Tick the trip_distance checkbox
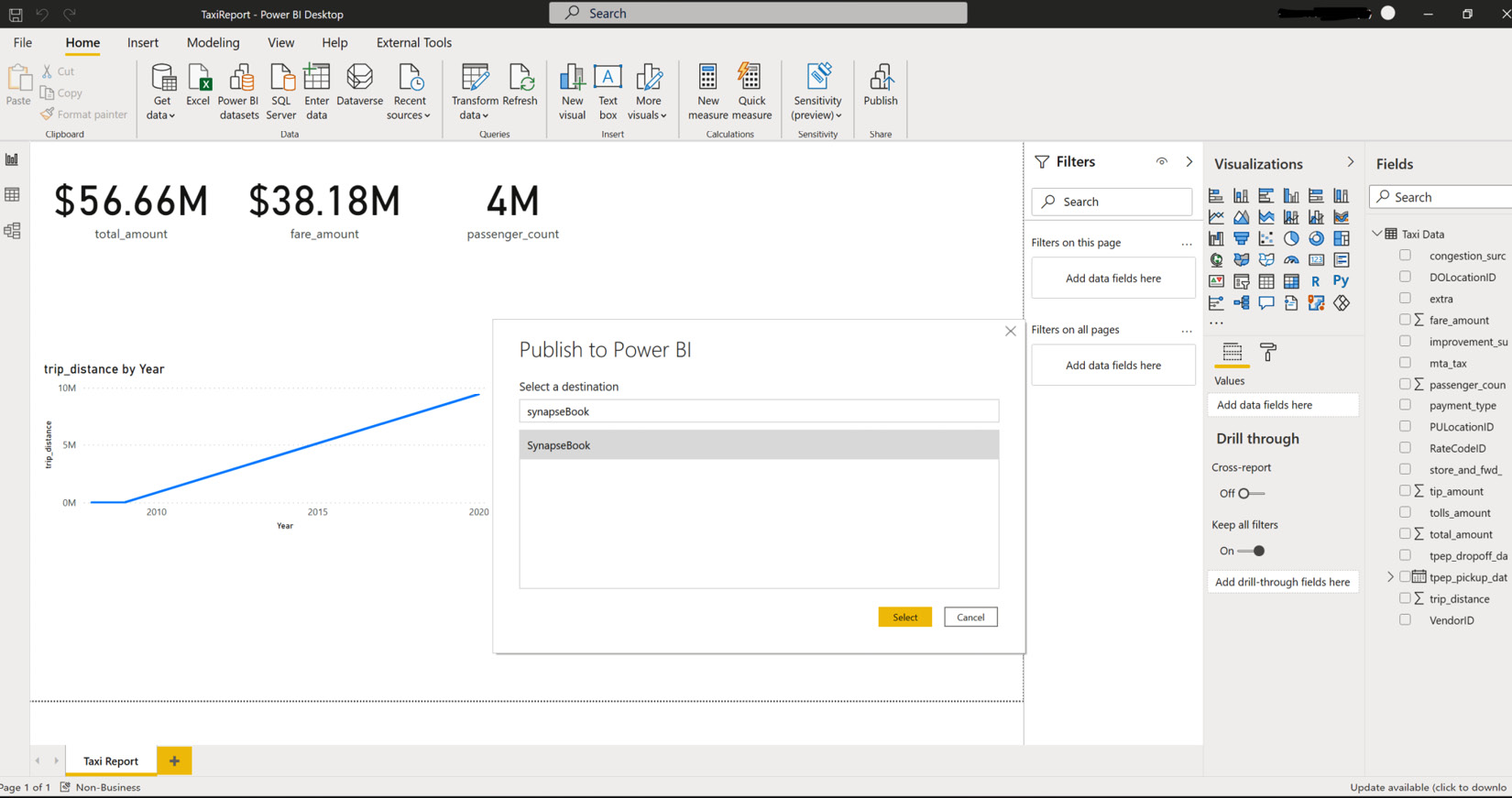 tap(1405, 598)
